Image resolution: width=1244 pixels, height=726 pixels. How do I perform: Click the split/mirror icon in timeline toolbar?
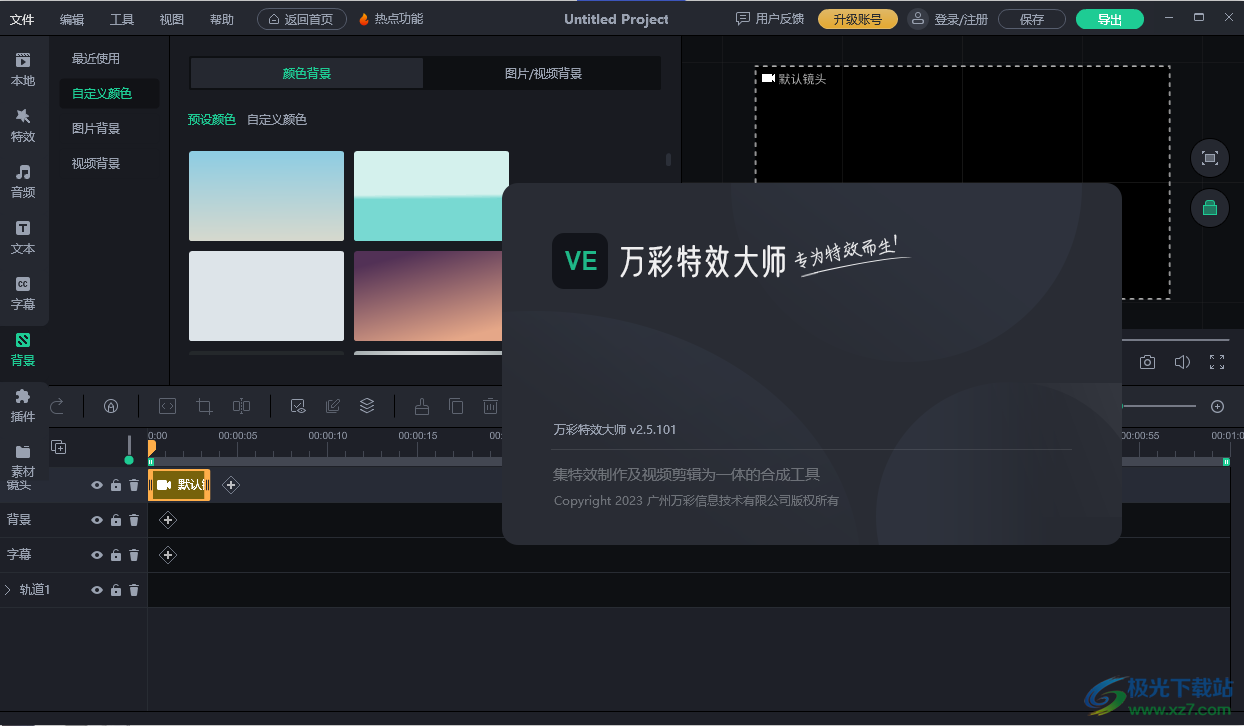coord(241,406)
